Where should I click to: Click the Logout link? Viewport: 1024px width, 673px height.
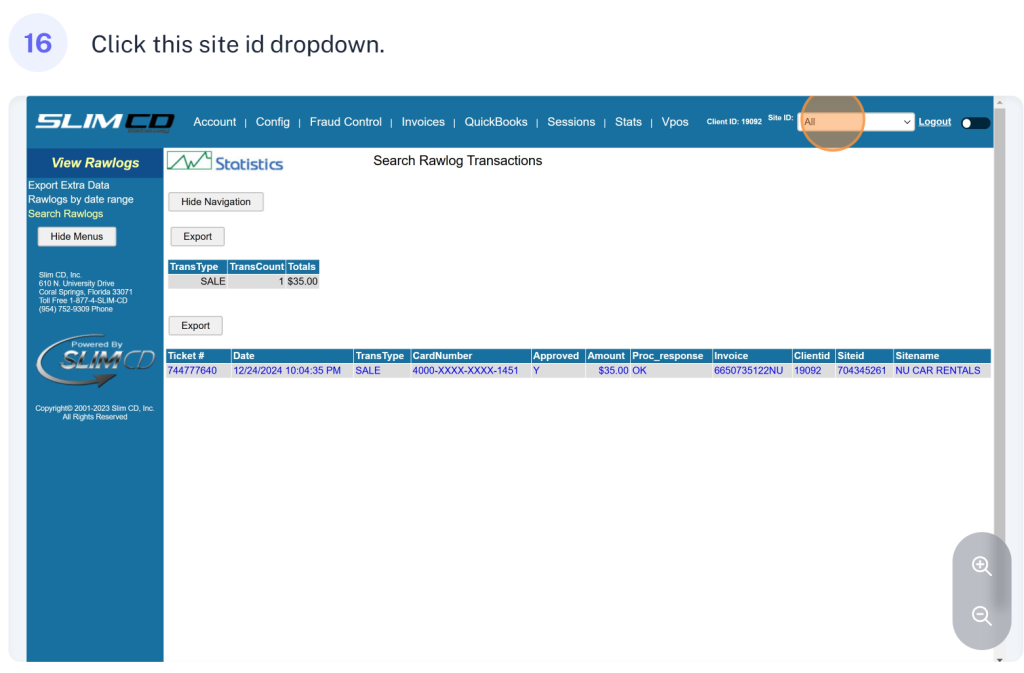pyautogui.click(x=935, y=122)
